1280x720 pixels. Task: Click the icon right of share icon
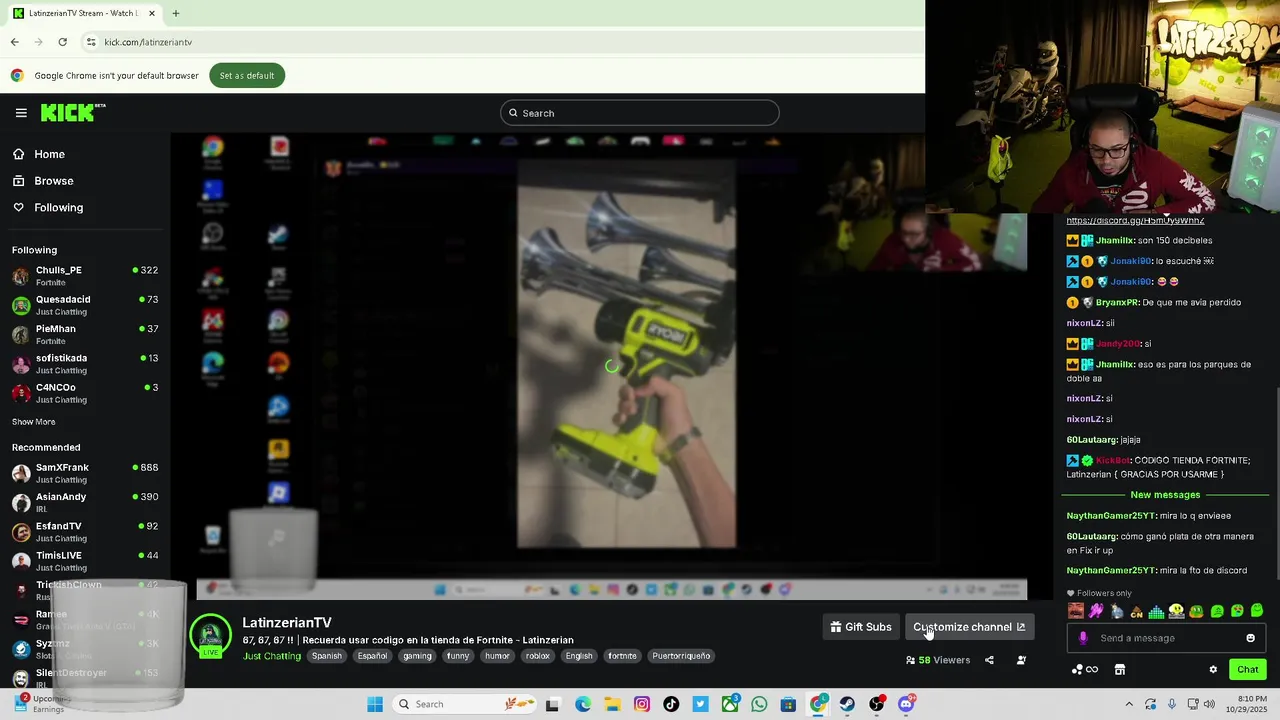1021,660
